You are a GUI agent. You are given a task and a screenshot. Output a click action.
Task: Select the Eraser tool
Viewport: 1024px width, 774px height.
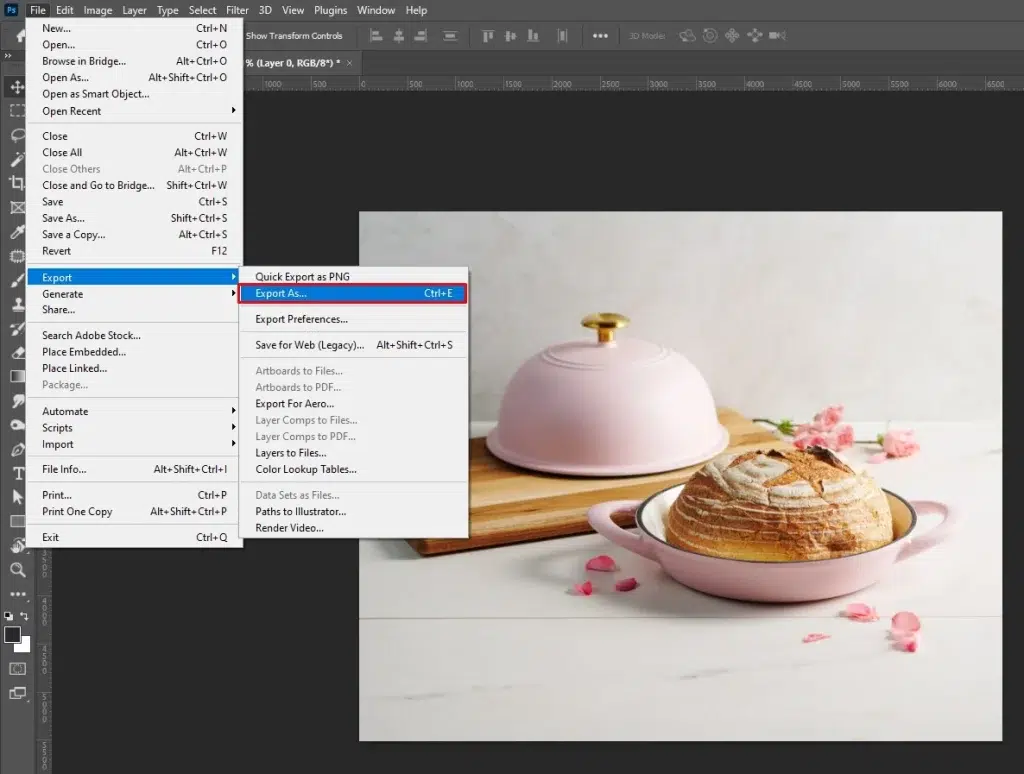point(17,352)
